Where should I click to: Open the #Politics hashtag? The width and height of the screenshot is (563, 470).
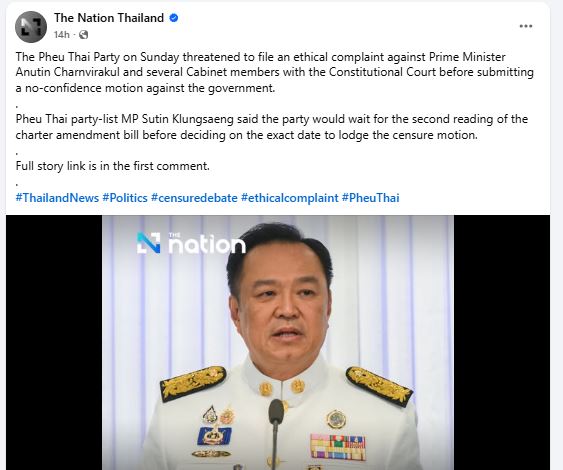coord(125,198)
